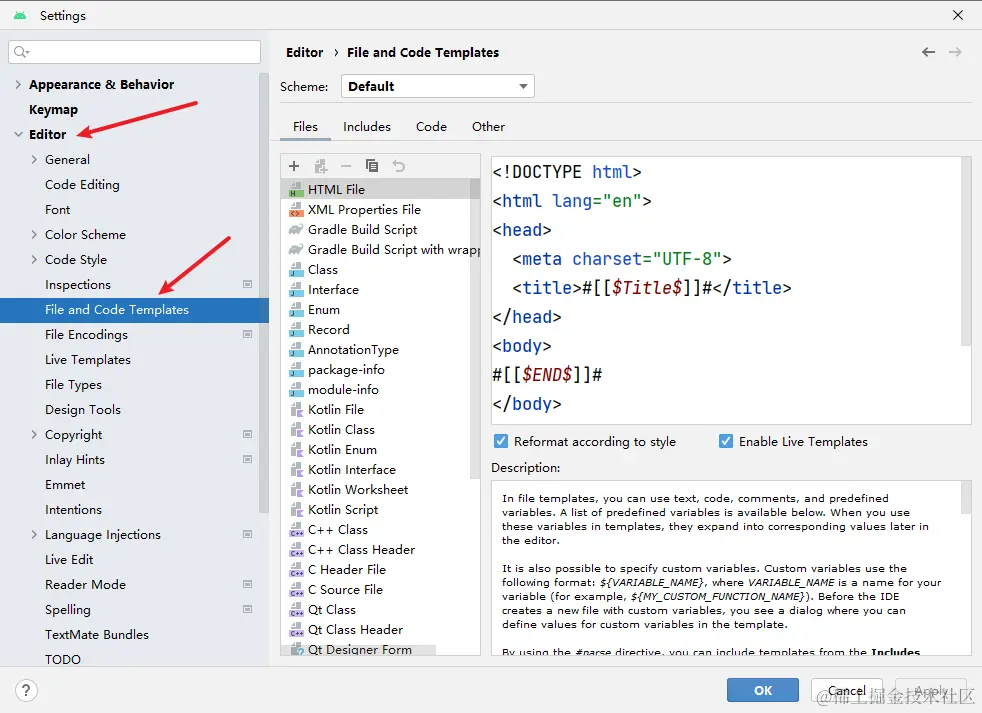Switch to the Other tab
Image resolution: width=982 pixels, height=713 pixels.
(488, 127)
